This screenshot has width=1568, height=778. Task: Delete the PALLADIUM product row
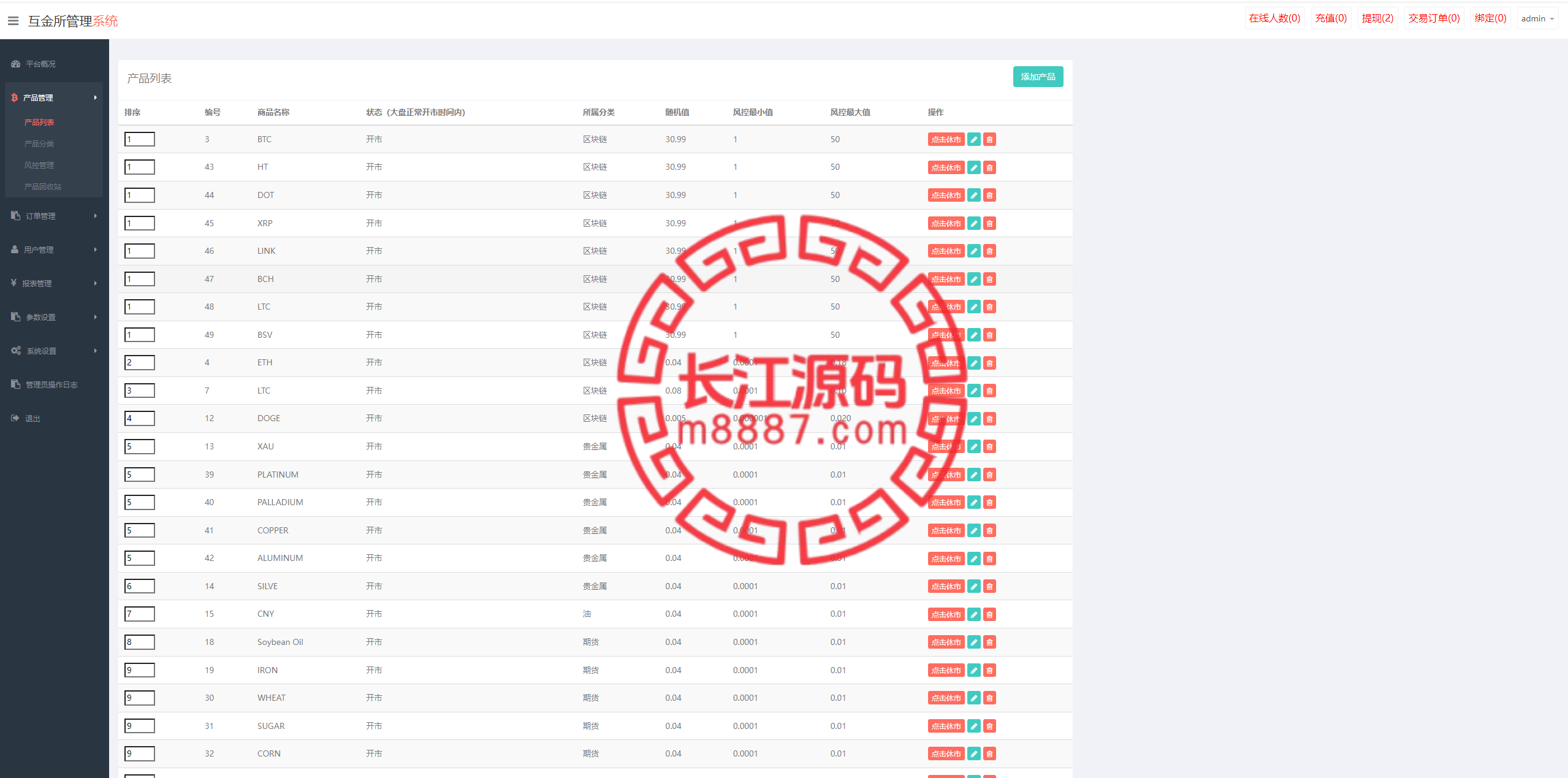tap(989, 503)
